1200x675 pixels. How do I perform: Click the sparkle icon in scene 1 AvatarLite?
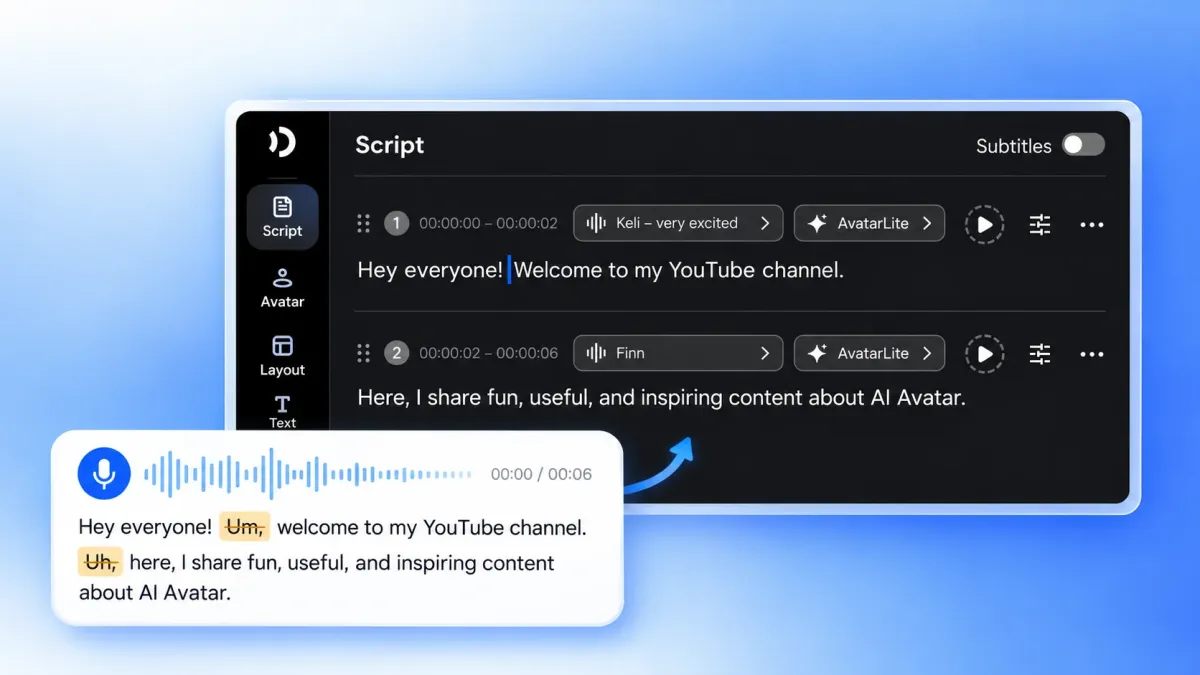tap(817, 223)
